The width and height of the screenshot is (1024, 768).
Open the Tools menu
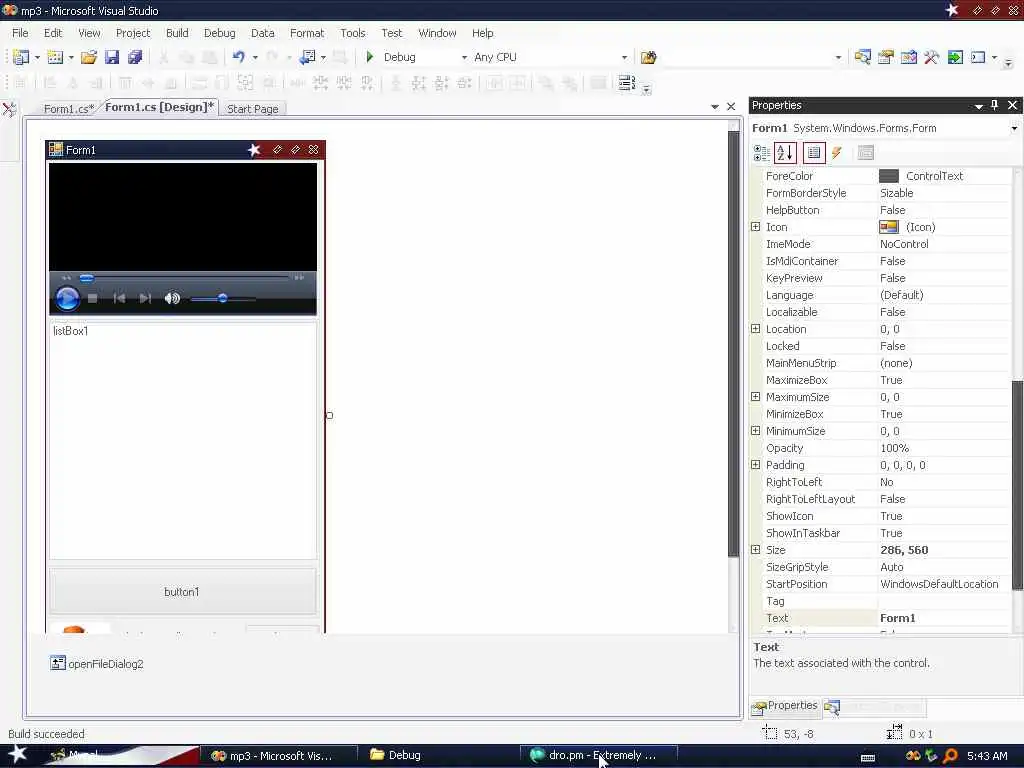[x=353, y=33]
